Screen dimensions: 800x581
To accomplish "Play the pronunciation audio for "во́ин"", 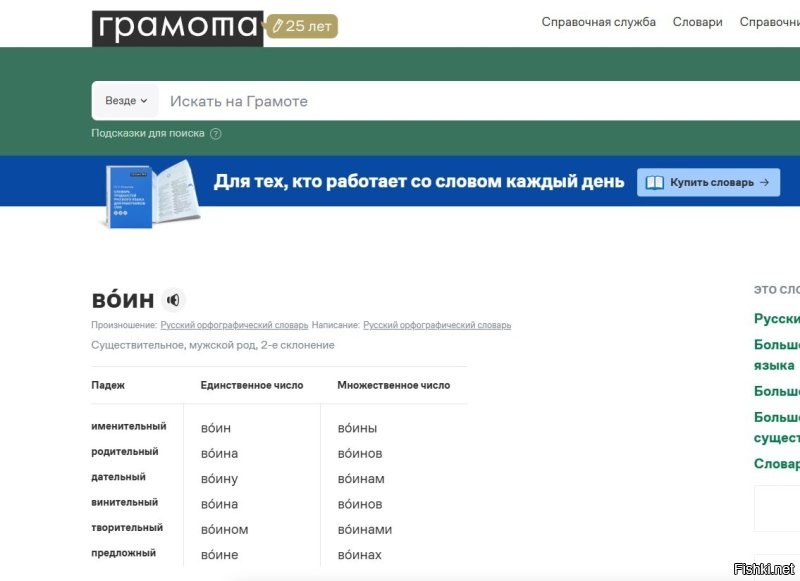I will point(174,299).
